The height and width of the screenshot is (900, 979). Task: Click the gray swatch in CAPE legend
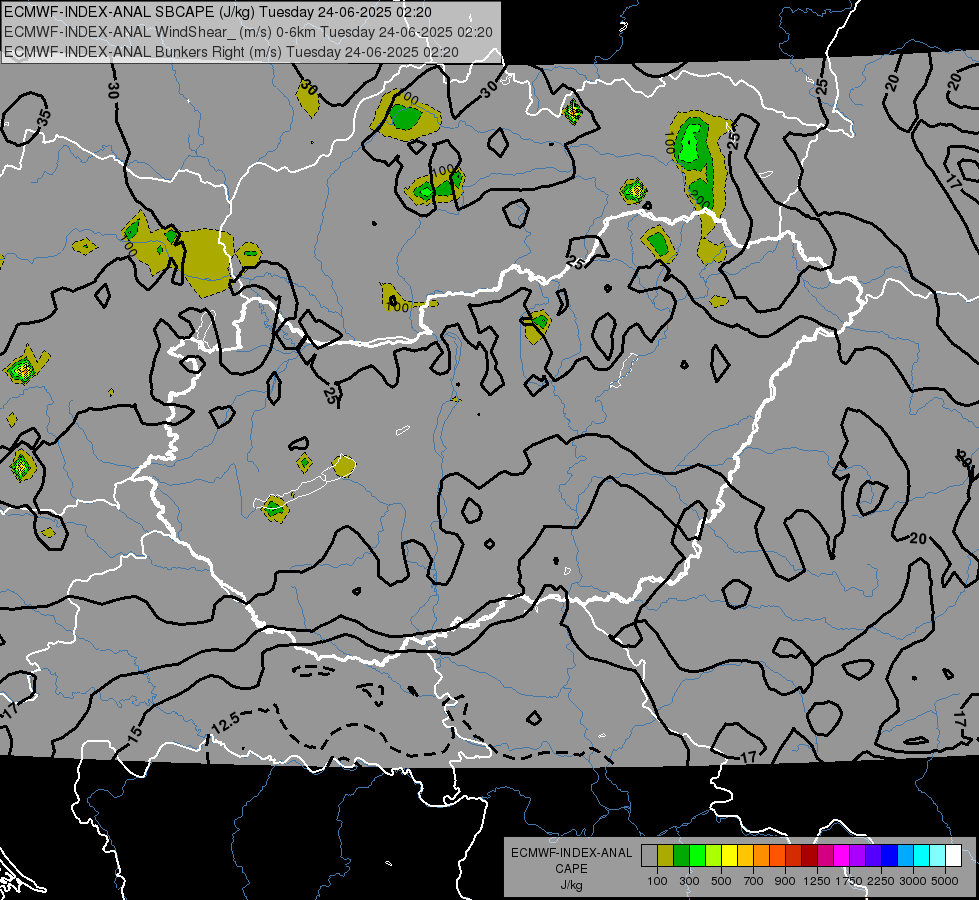click(x=649, y=856)
